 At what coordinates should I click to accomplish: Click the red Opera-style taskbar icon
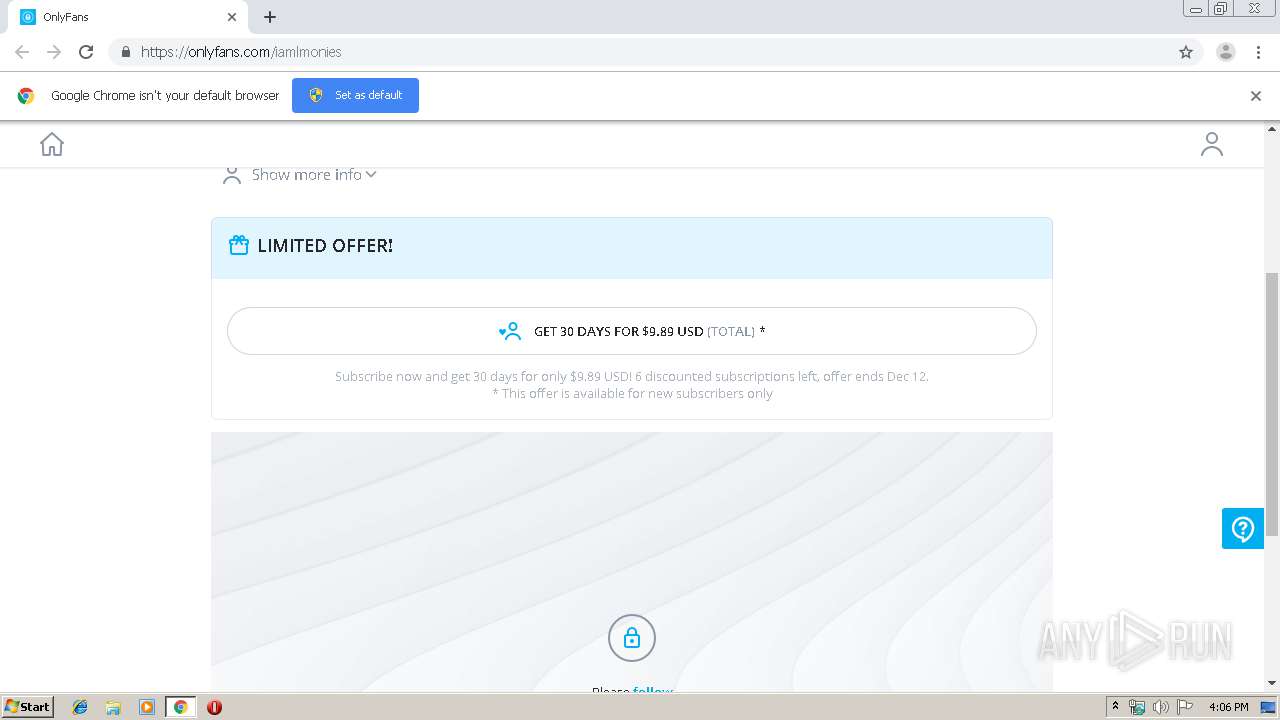(x=214, y=707)
